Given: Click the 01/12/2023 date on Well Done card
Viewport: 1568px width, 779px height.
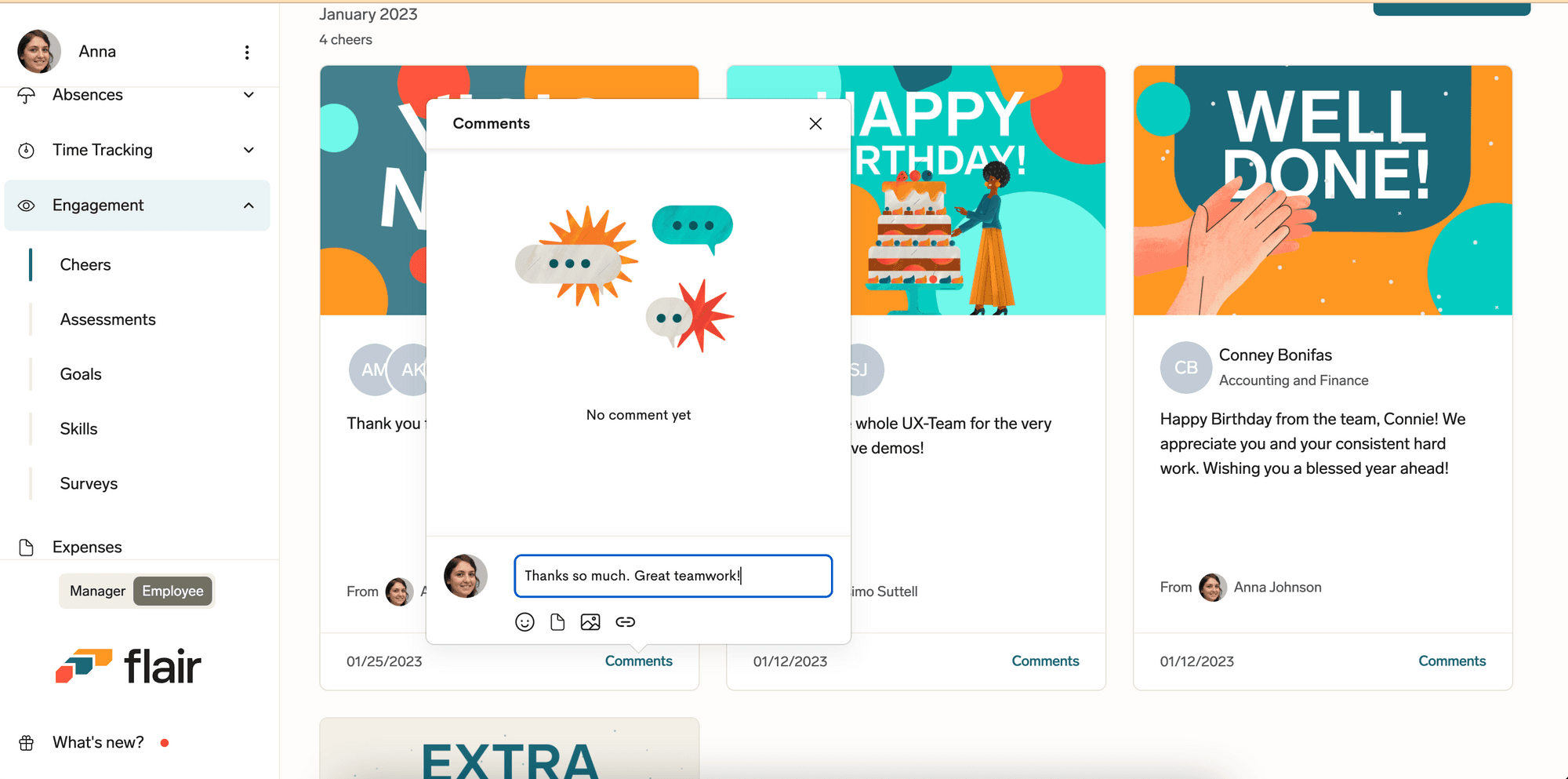Looking at the screenshot, I should point(1197,661).
